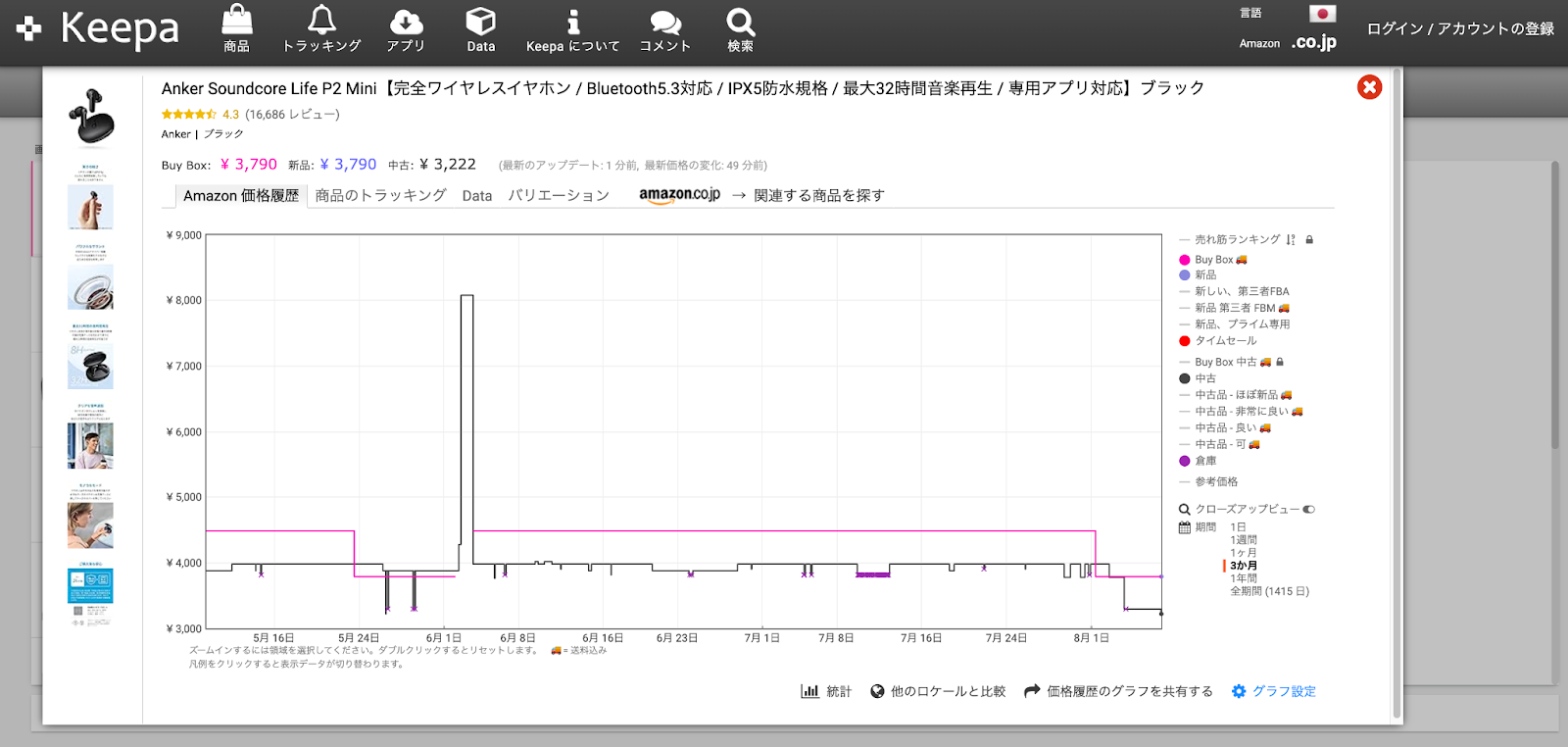The image size is (1568, 747).
Task: Switch to 商品のトラッキング tab
Action: (380, 196)
